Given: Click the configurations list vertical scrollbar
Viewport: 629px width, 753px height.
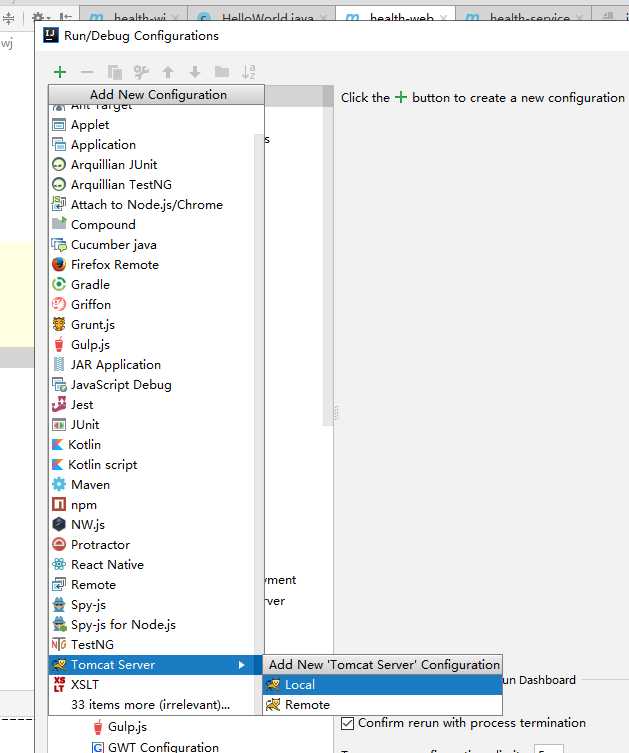Looking at the screenshot, I should (x=328, y=255).
